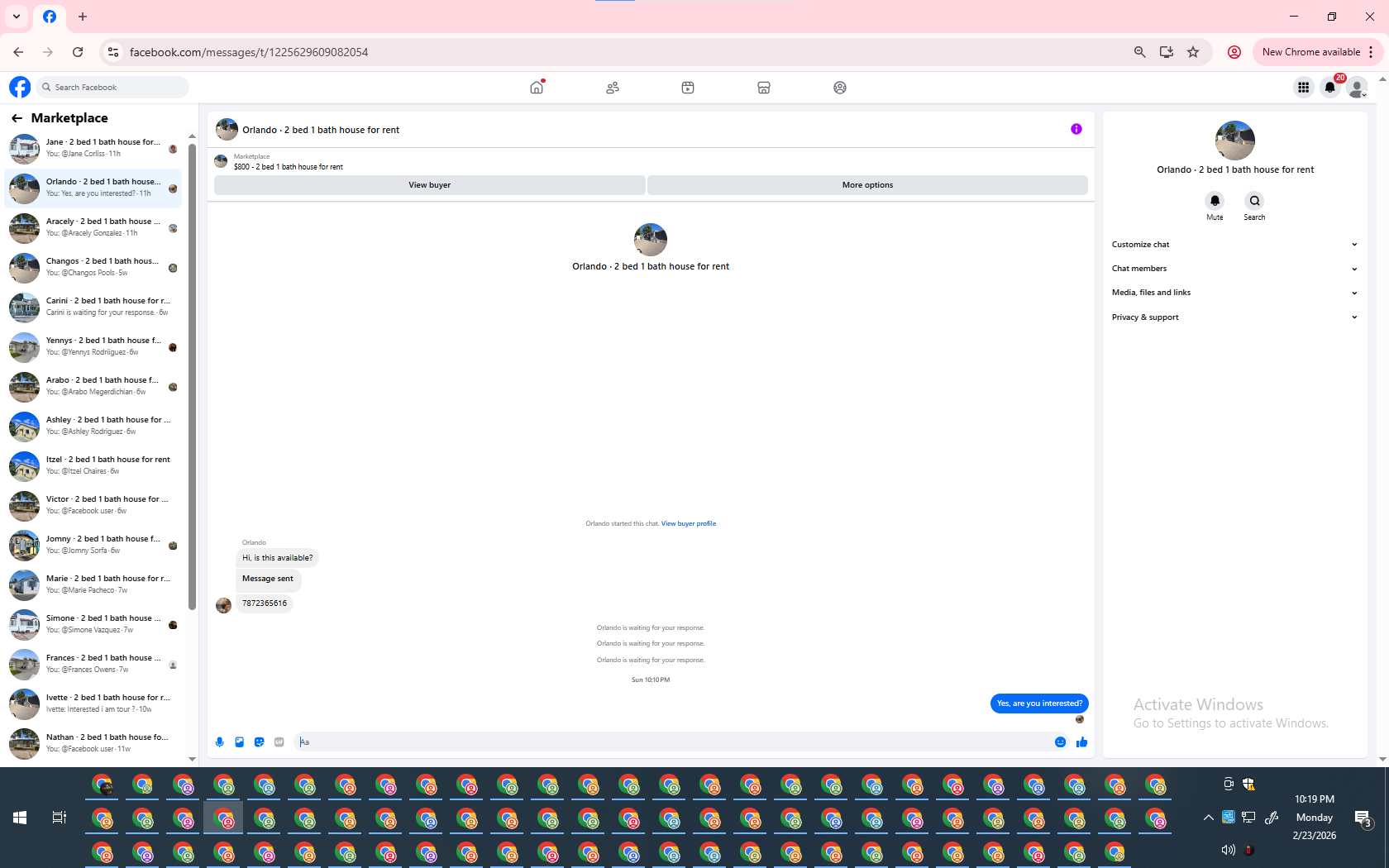Image resolution: width=1389 pixels, height=868 pixels.
Task: Expand Chat members section
Action: click(1234, 269)
